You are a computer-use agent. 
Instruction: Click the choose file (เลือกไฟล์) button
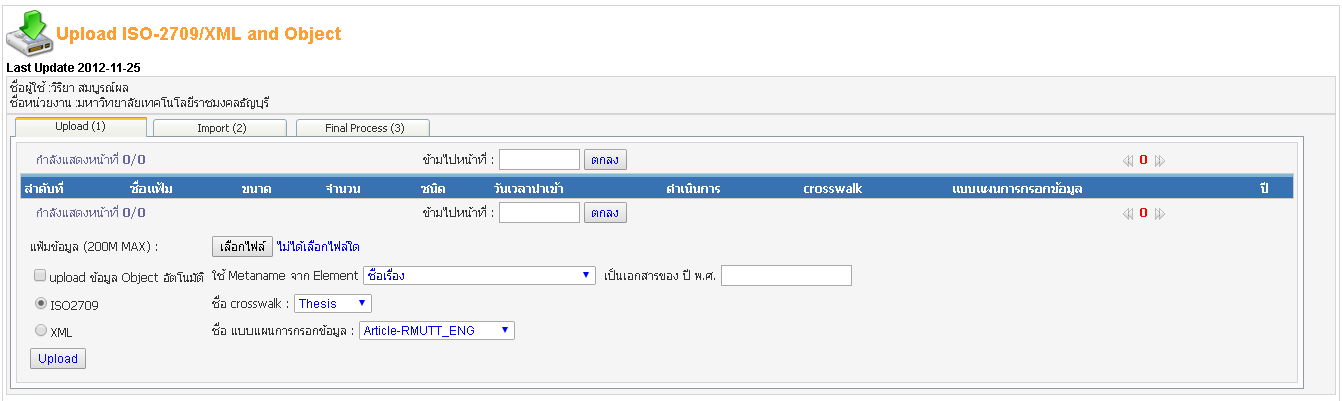(243, 246)
